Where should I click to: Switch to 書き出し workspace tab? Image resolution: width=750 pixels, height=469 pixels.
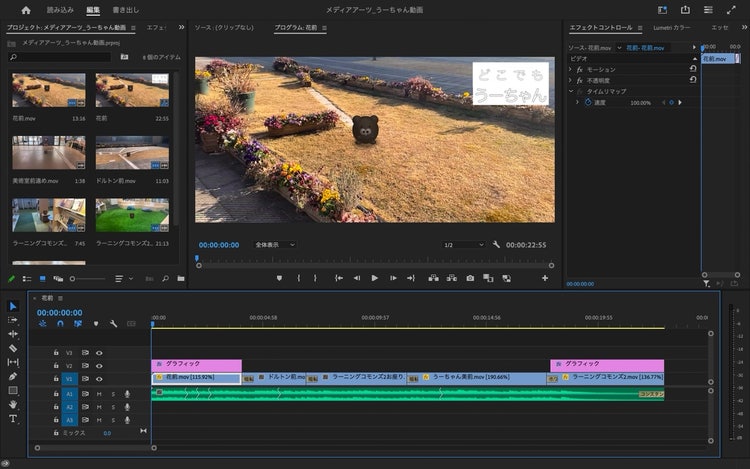click(125, 10)
